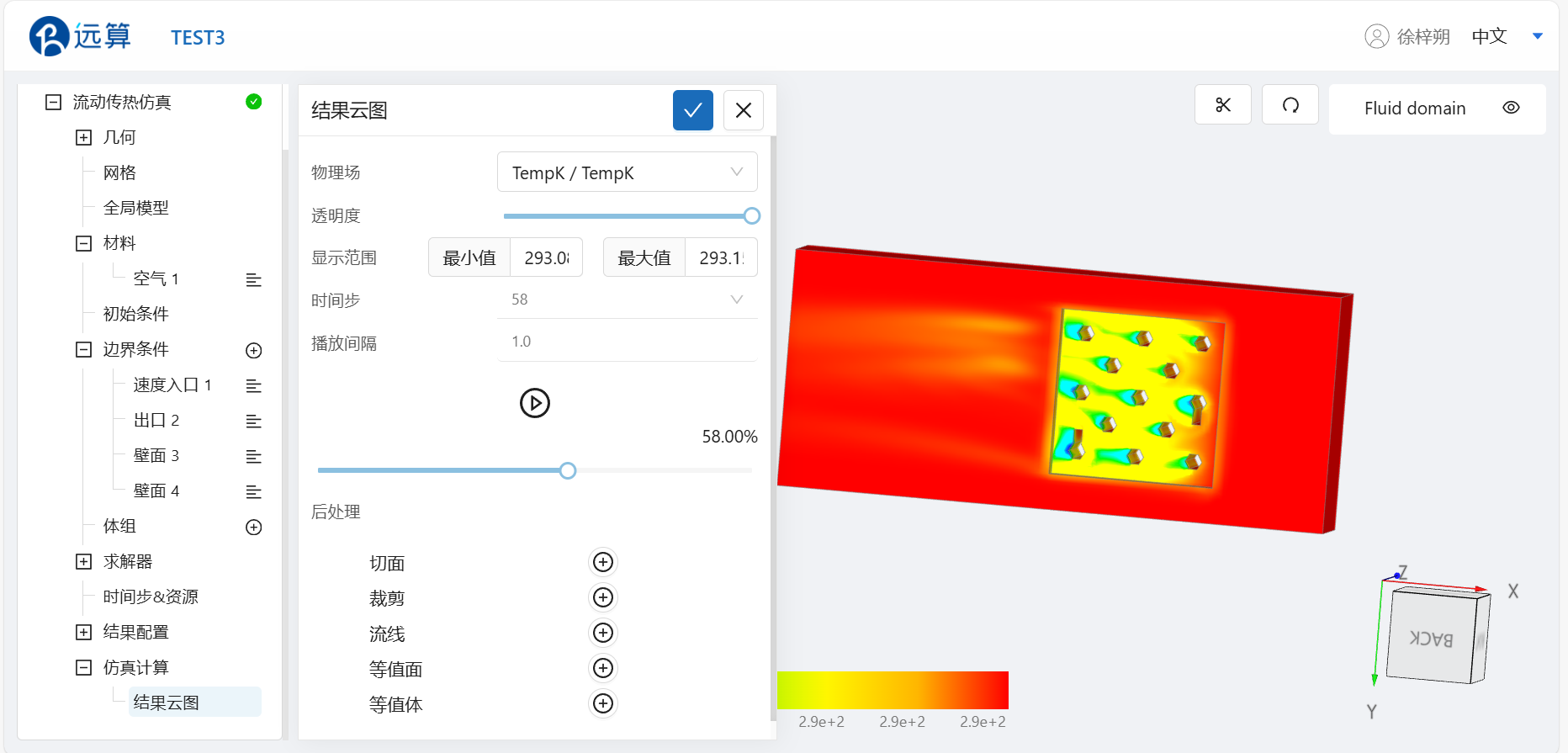1568x753 pixels.
Task: Collapse the 边界条件 node
Action: [83, 349]
